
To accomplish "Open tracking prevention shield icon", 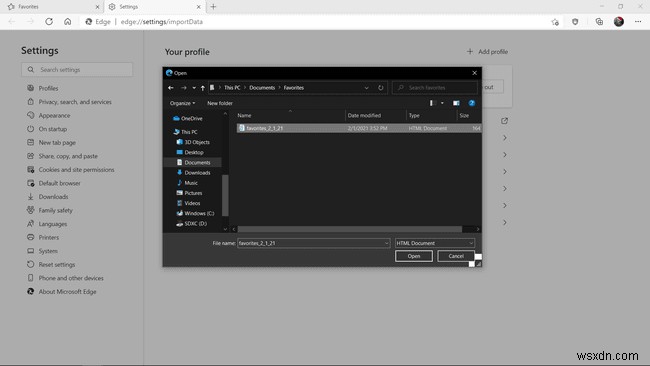I will pyautogui.click(x=575, y=22).
